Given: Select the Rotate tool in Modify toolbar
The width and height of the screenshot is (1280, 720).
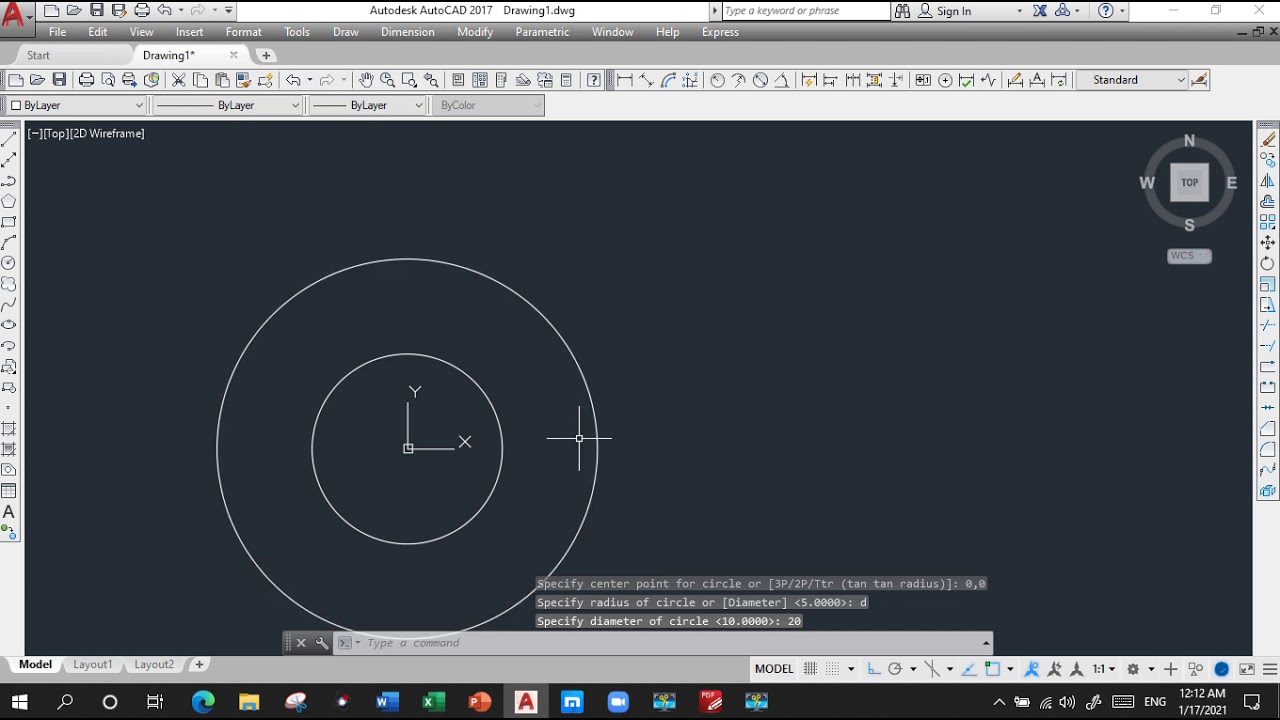Looking at the screenshot, I should (1268, 264).
